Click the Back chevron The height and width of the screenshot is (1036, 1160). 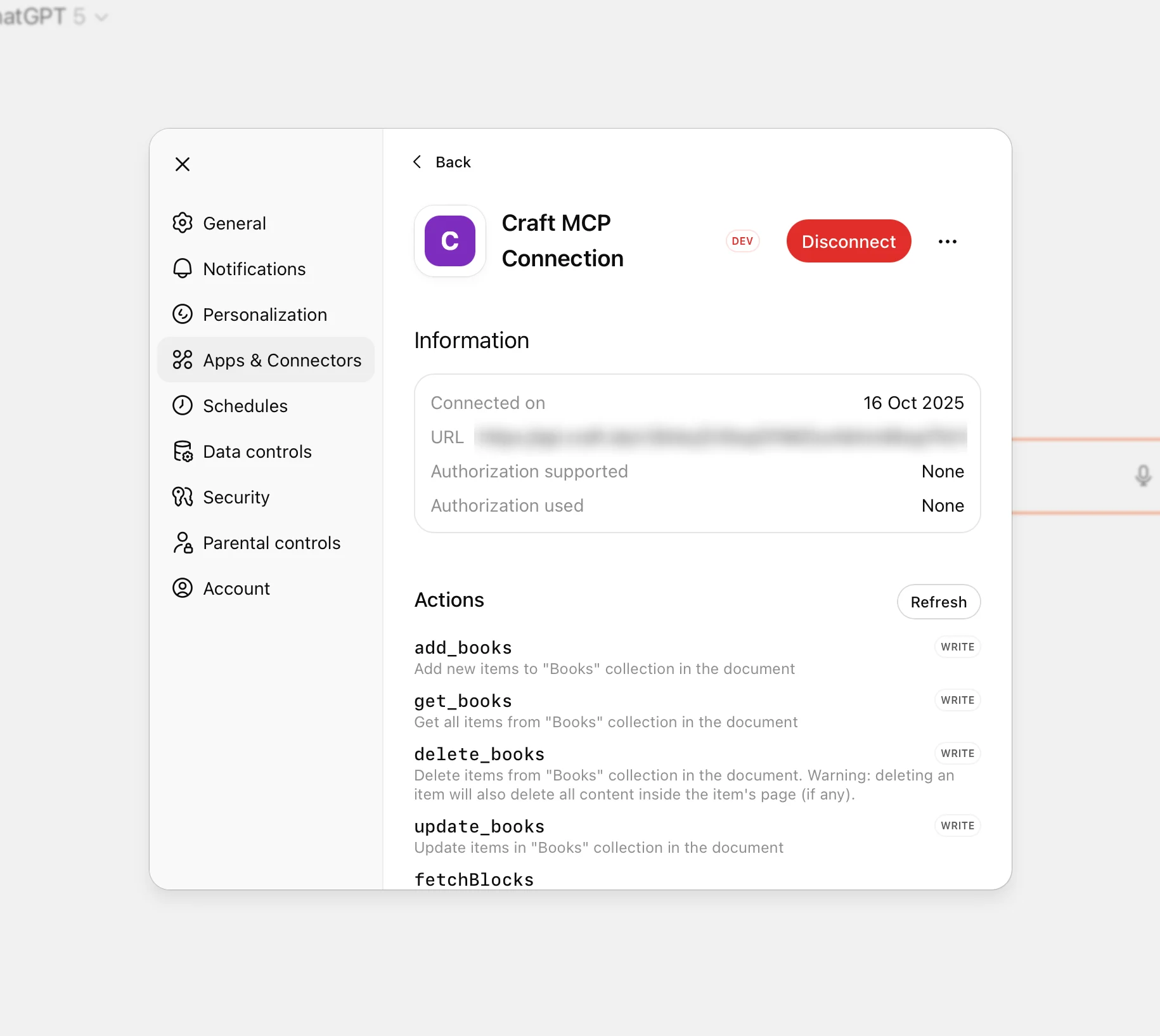(417, 162)
